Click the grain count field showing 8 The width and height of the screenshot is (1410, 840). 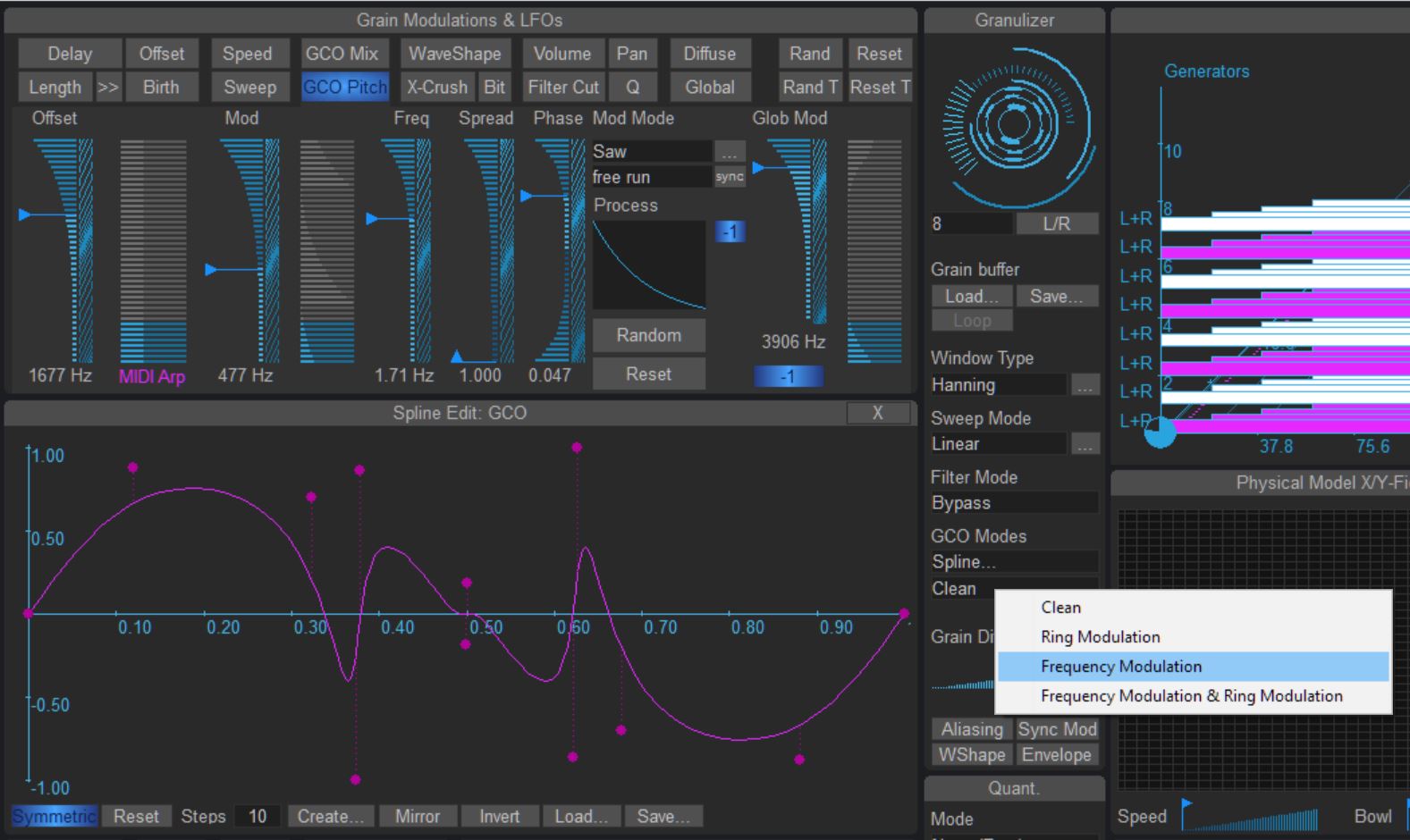point(971,223)
